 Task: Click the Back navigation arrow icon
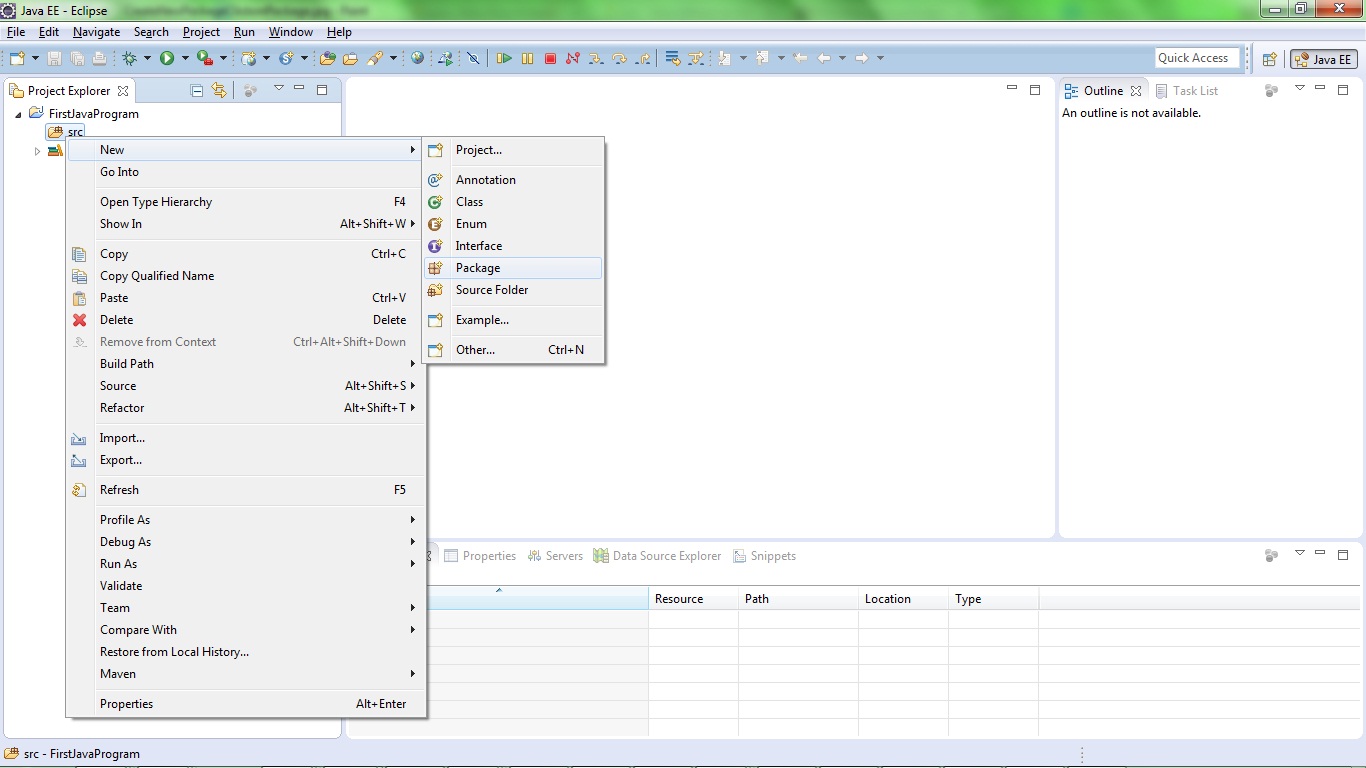pyautogui.click(x=824, y=59)
